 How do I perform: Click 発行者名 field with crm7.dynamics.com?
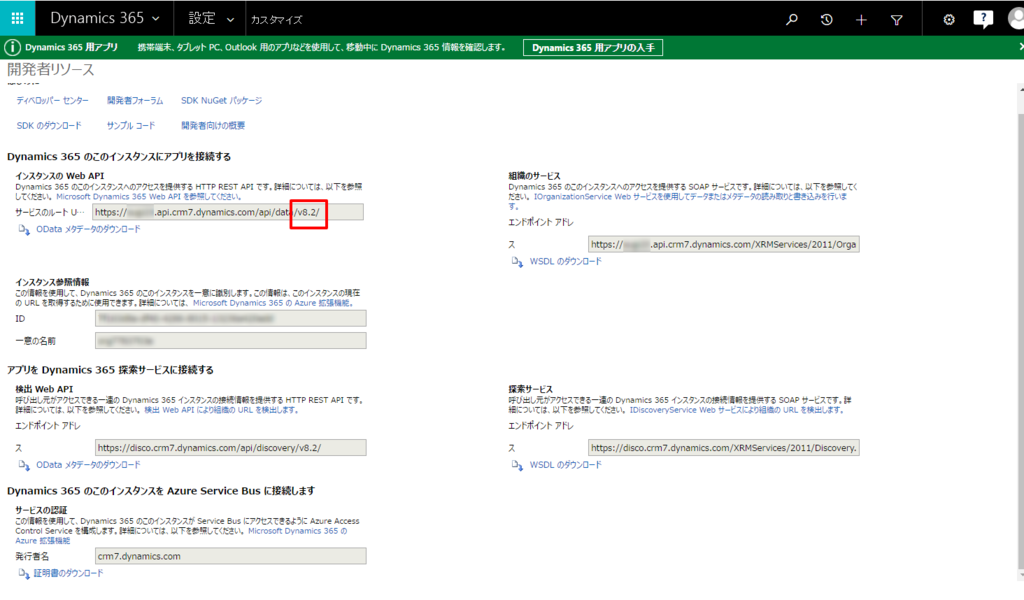[231, 556]
